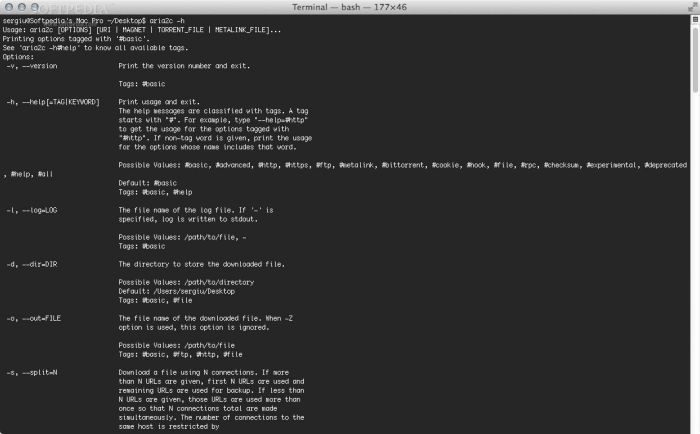Click the '-h, --help[=TAG|KEYWORD]' option
The image size is (700, 434).
(53, 102)
